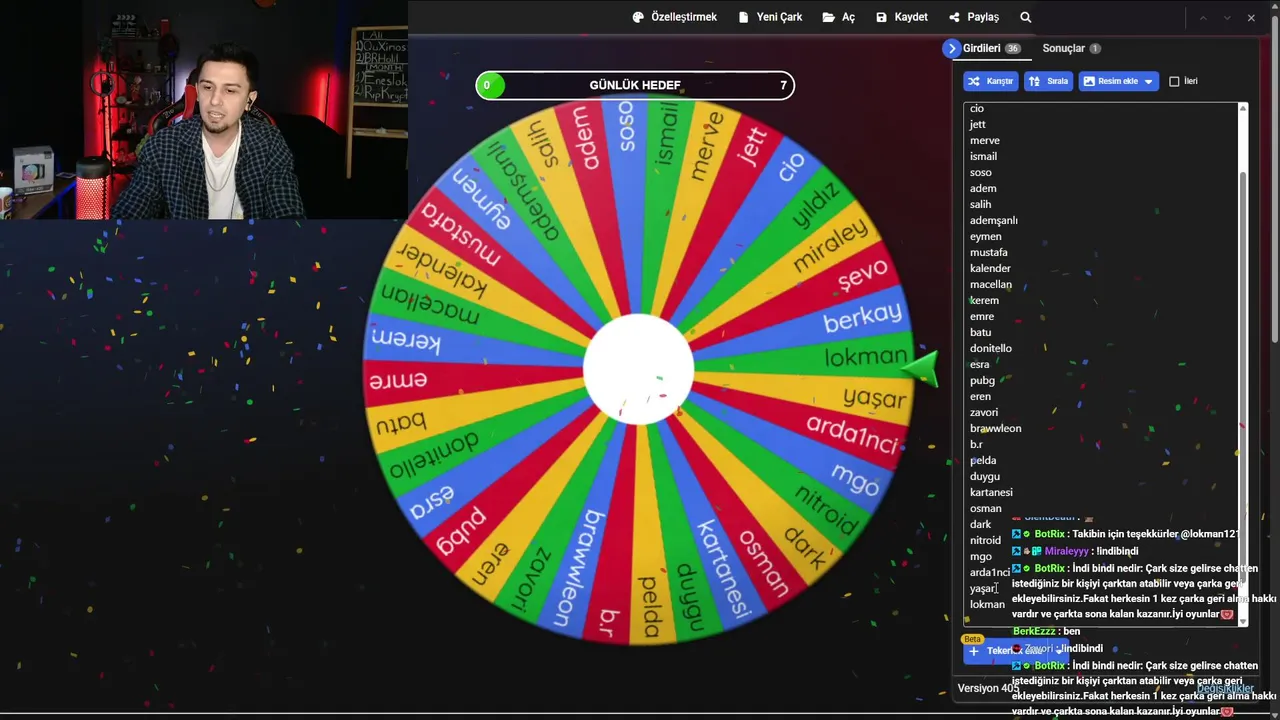Click entry 'eymen' in entries list
The width and height of the screenshot is (1280, 720).
985,236
